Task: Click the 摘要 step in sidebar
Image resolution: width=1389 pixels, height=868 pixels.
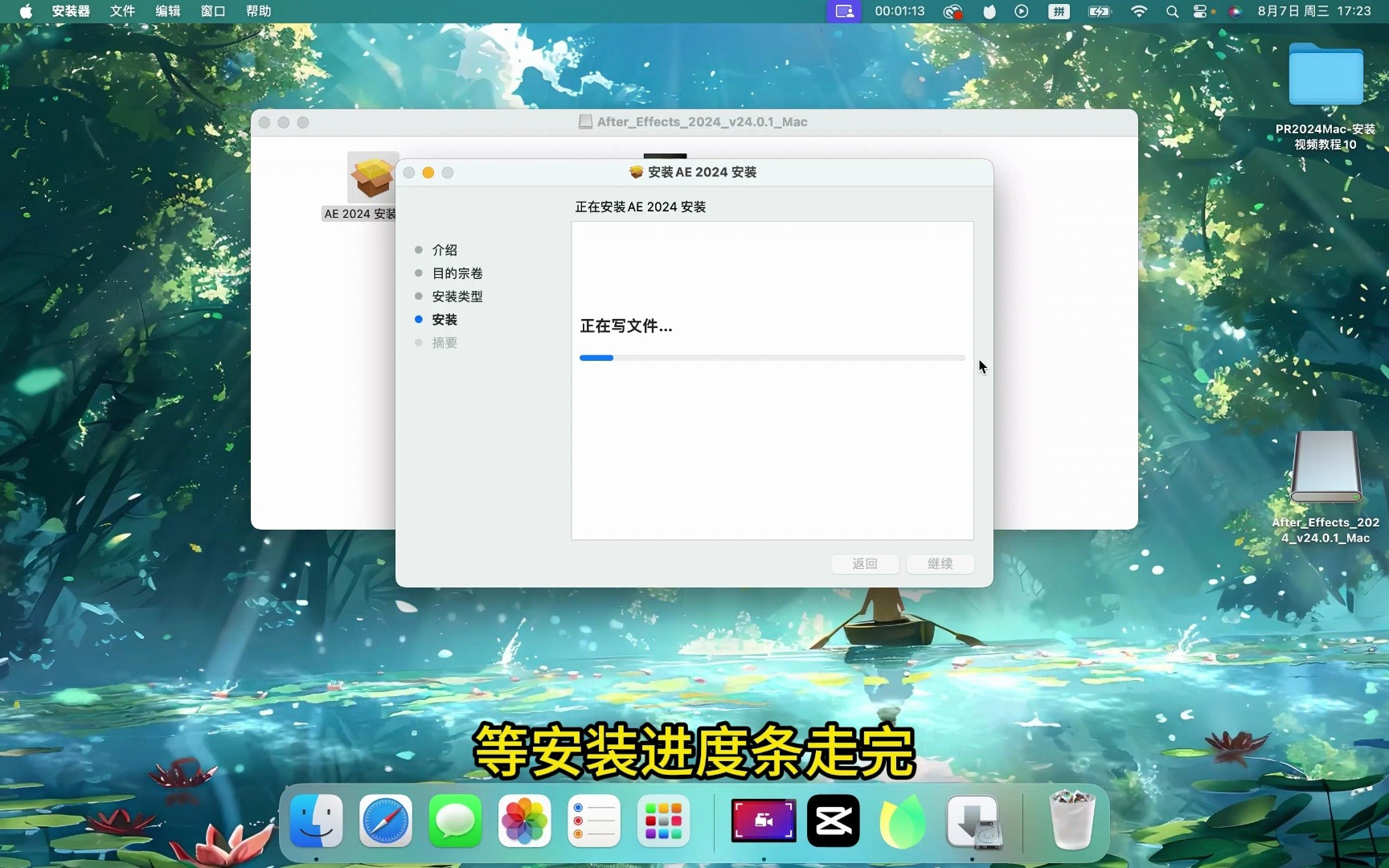Action: [x=445, y=343]
